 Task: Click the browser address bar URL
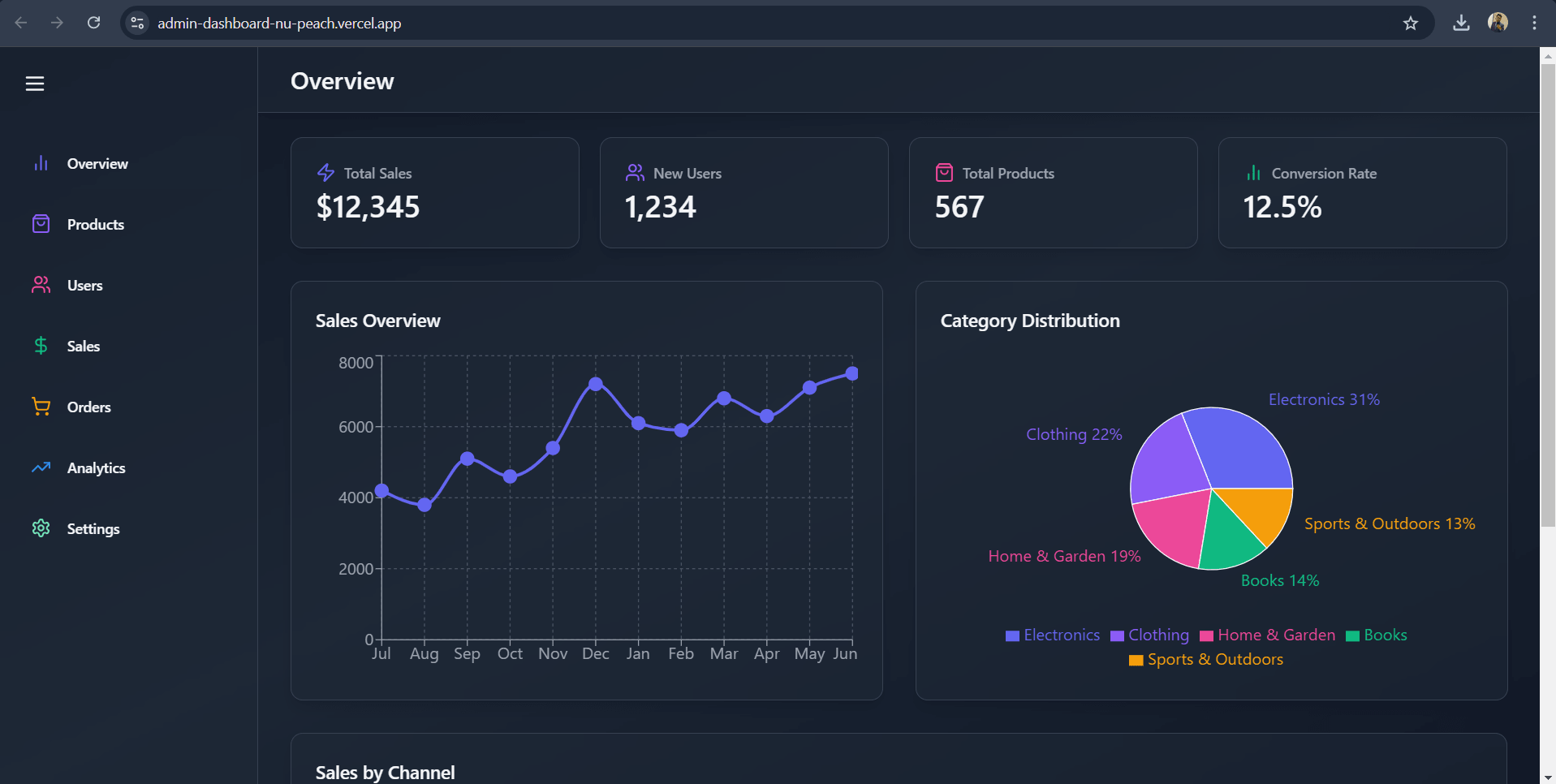click(x=279, y=23)
